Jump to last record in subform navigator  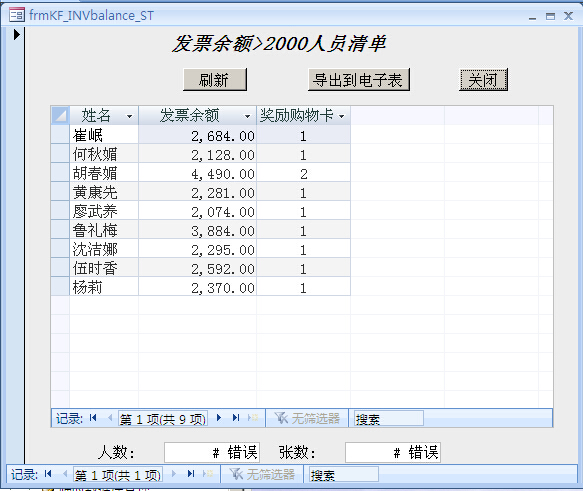point(236,418)
